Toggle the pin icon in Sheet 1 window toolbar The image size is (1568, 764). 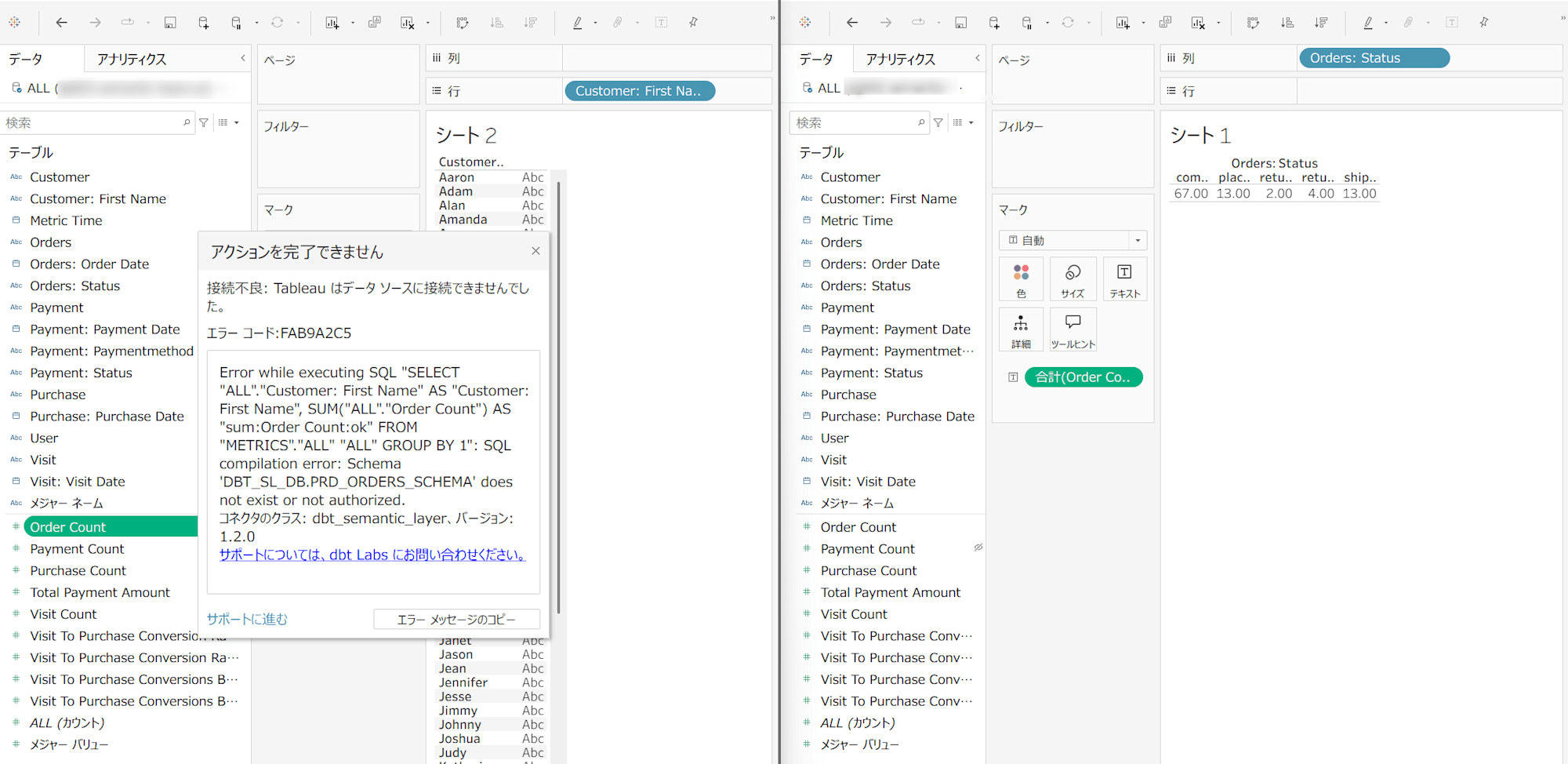[x=1484, y=23]
